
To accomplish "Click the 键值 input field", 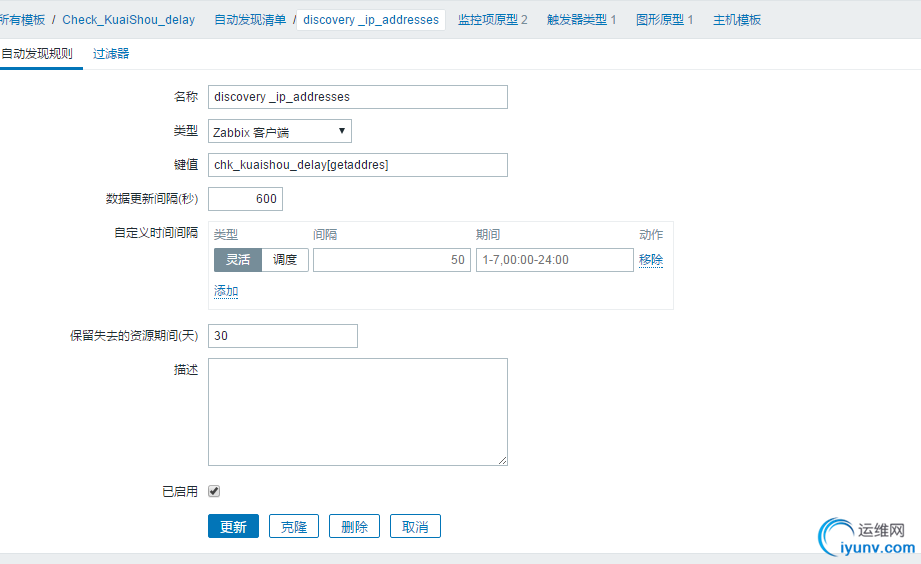I will (x=358, y=165).
